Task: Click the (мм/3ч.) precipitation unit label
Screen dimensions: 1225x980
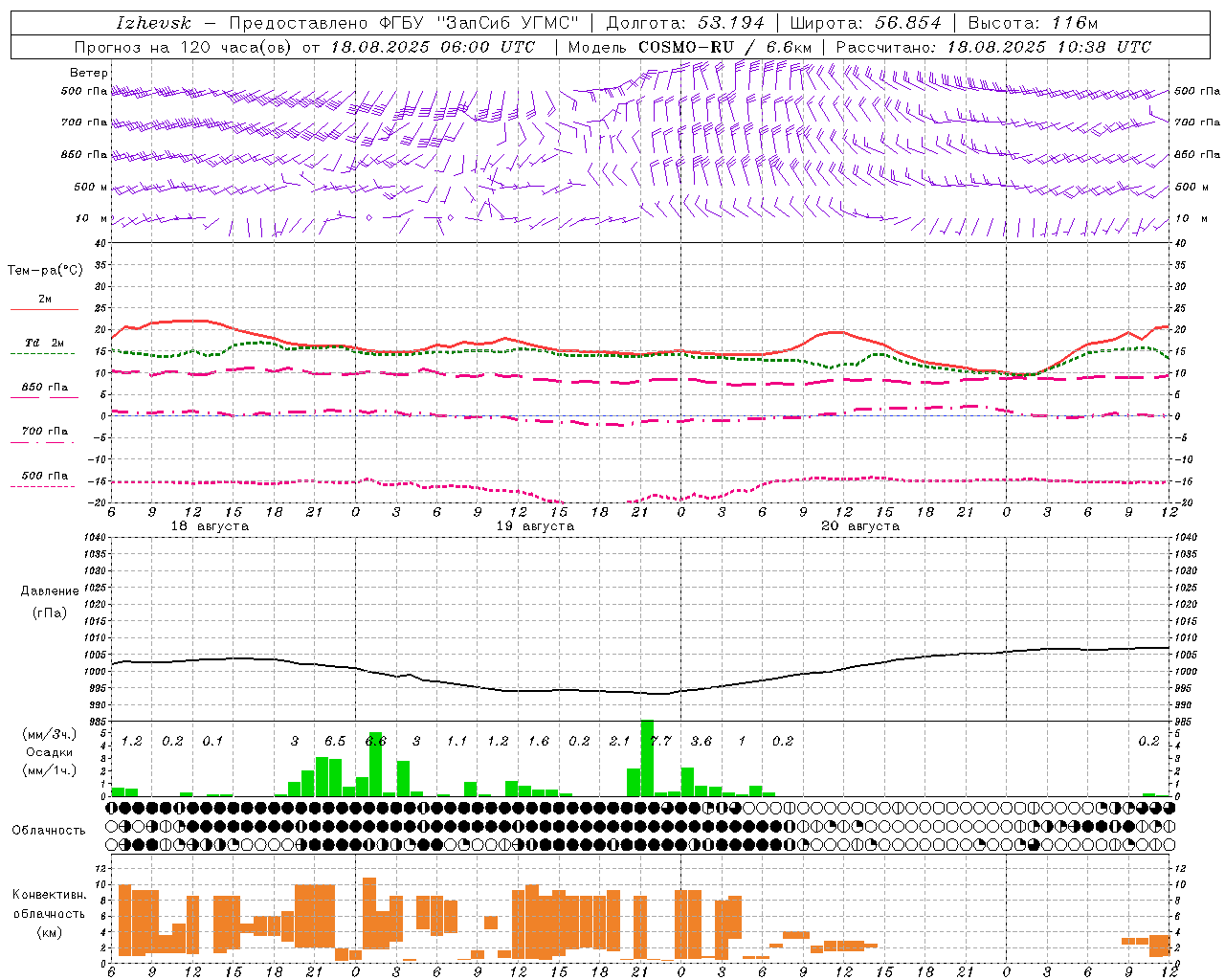Action: [x=49, y=735]
